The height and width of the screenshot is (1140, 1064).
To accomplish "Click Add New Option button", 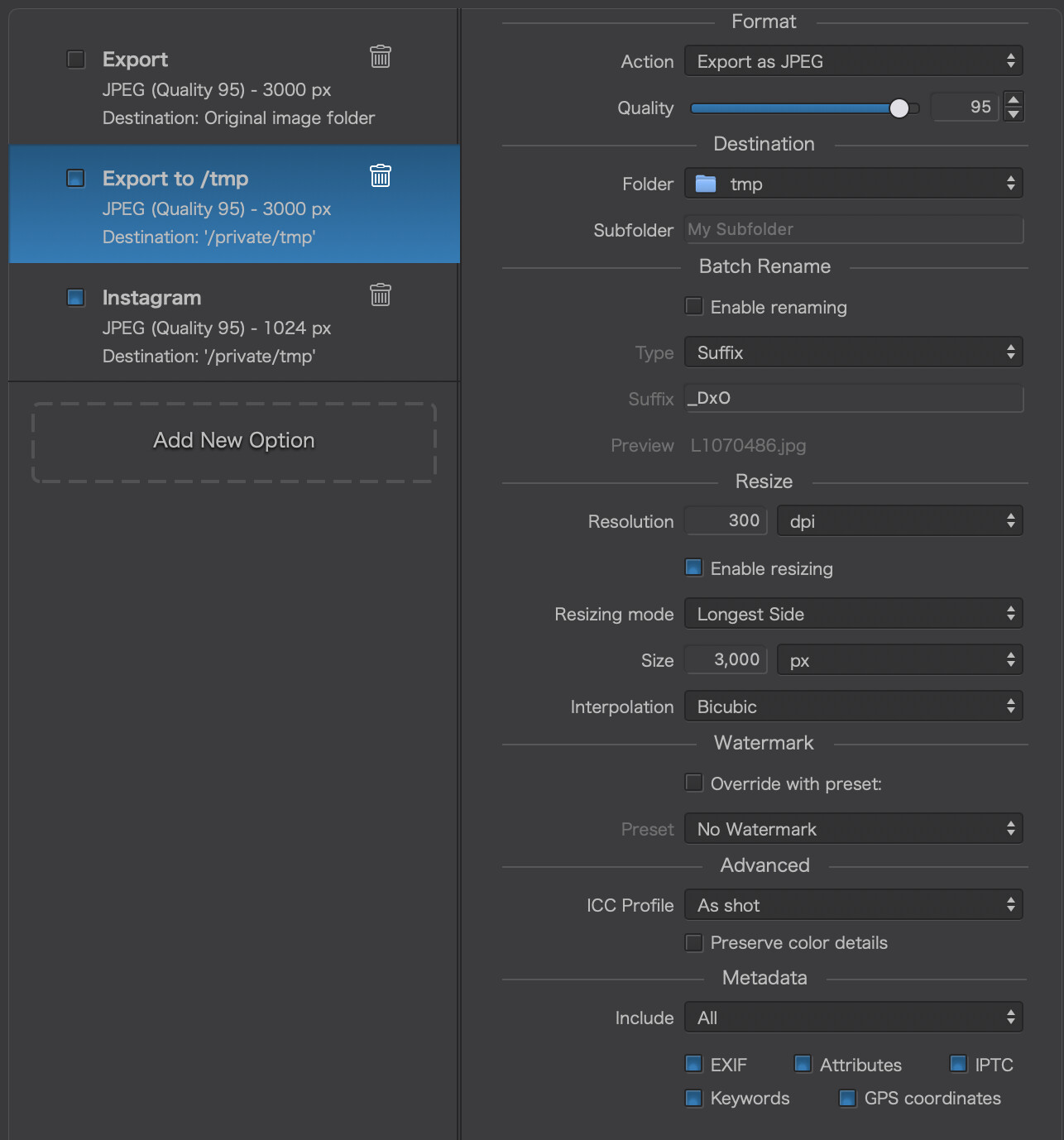I will [x=234, y=441].
